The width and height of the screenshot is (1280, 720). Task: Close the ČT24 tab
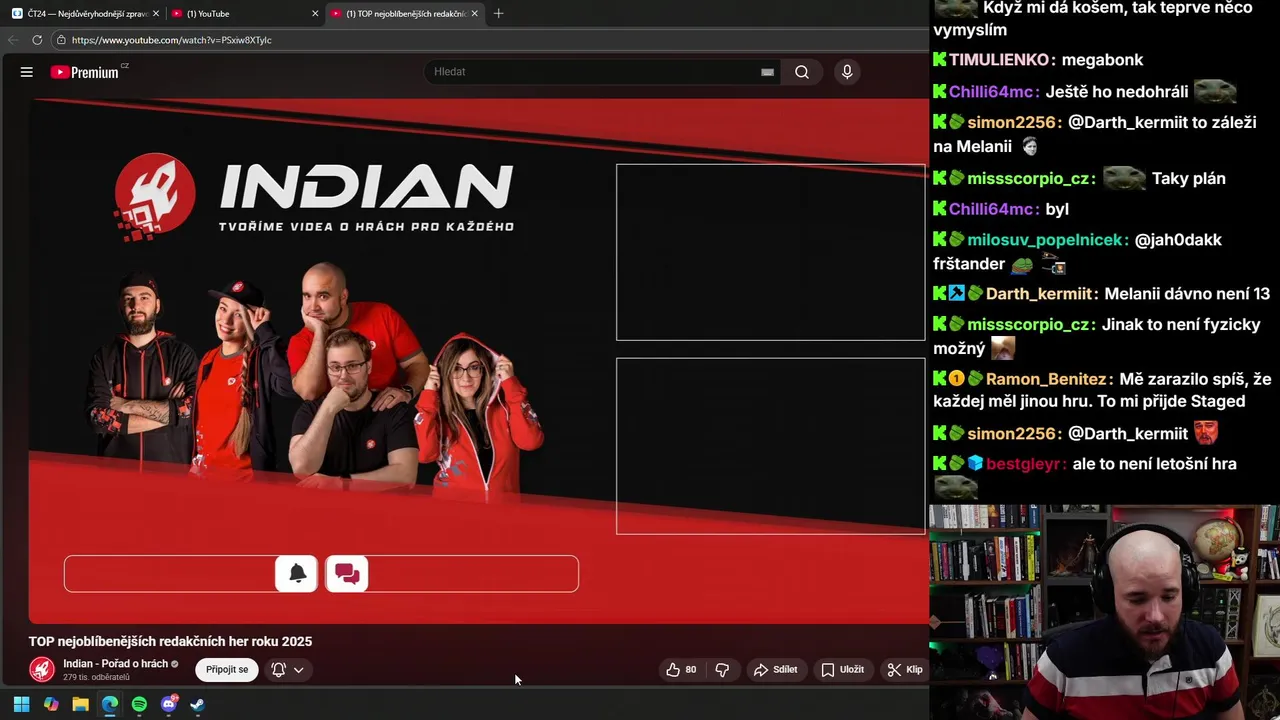point(156,13)
